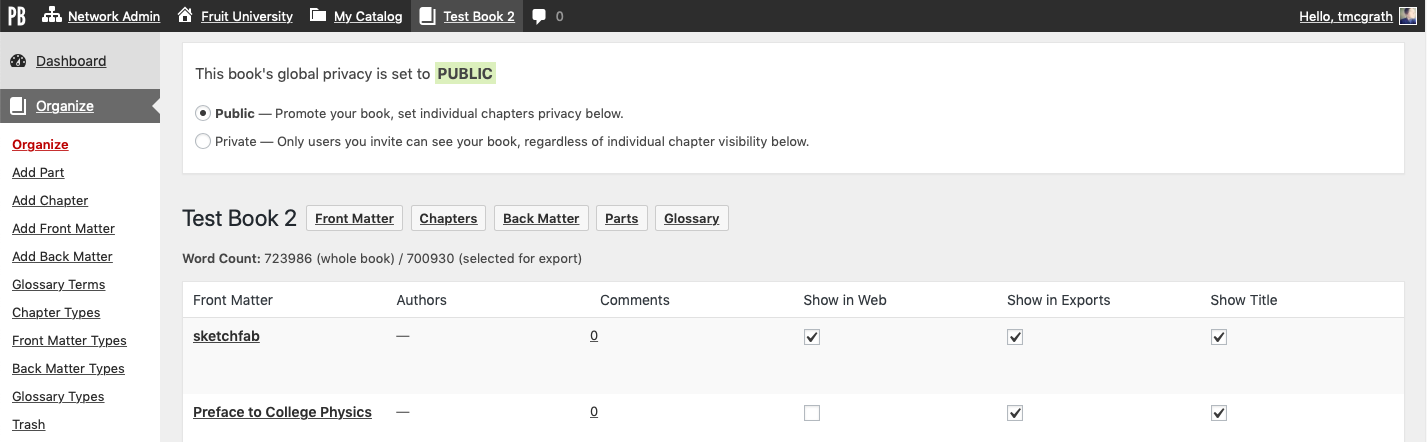
Task: Open Add Chapter in the sidebar
Action: pos(50,200)
